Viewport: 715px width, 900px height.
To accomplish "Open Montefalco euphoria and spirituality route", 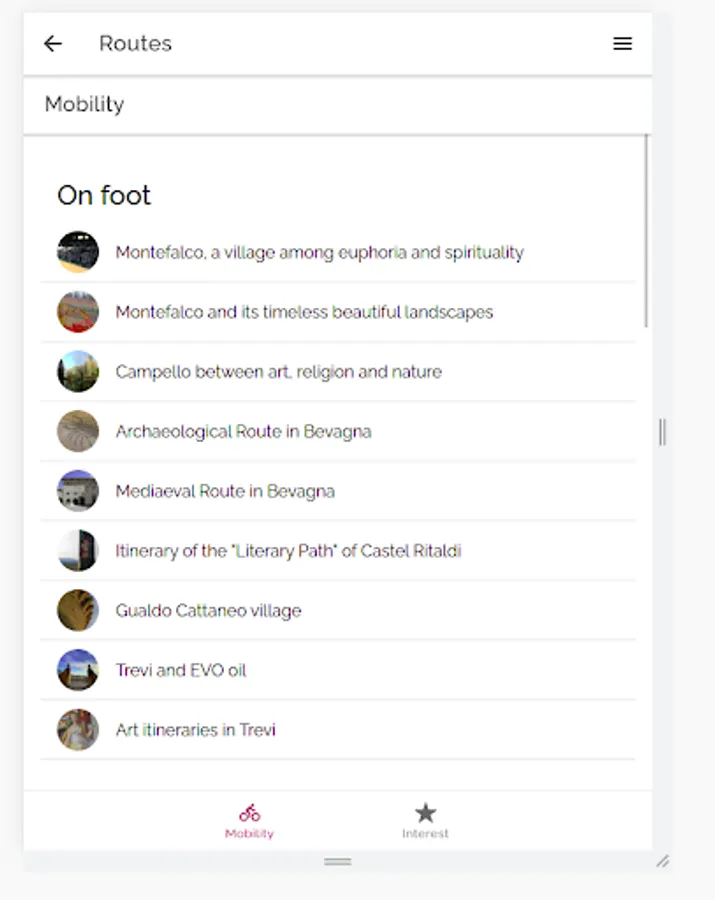I will (x=319, y=253).
